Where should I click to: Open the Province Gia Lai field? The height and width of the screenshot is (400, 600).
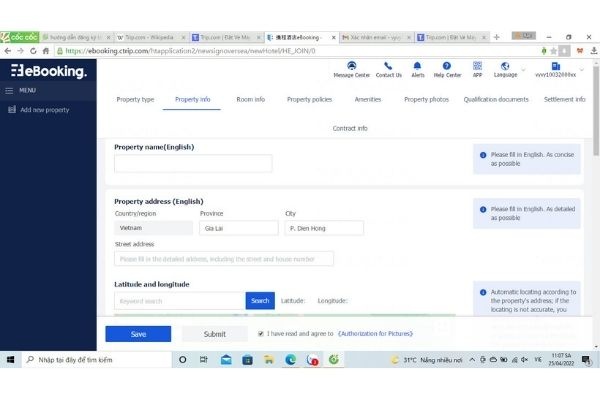point(239,228)
